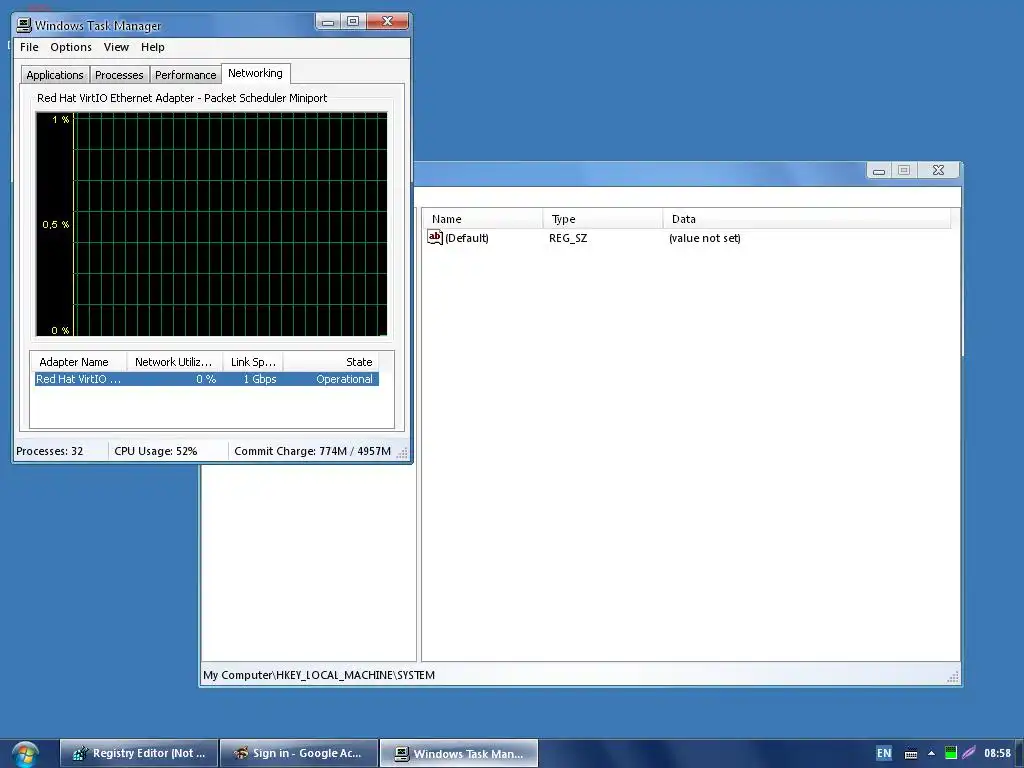Select the (Default) value name
Image resolution: width=1024 pixels, height=768 pixels.
pos(466,238)
